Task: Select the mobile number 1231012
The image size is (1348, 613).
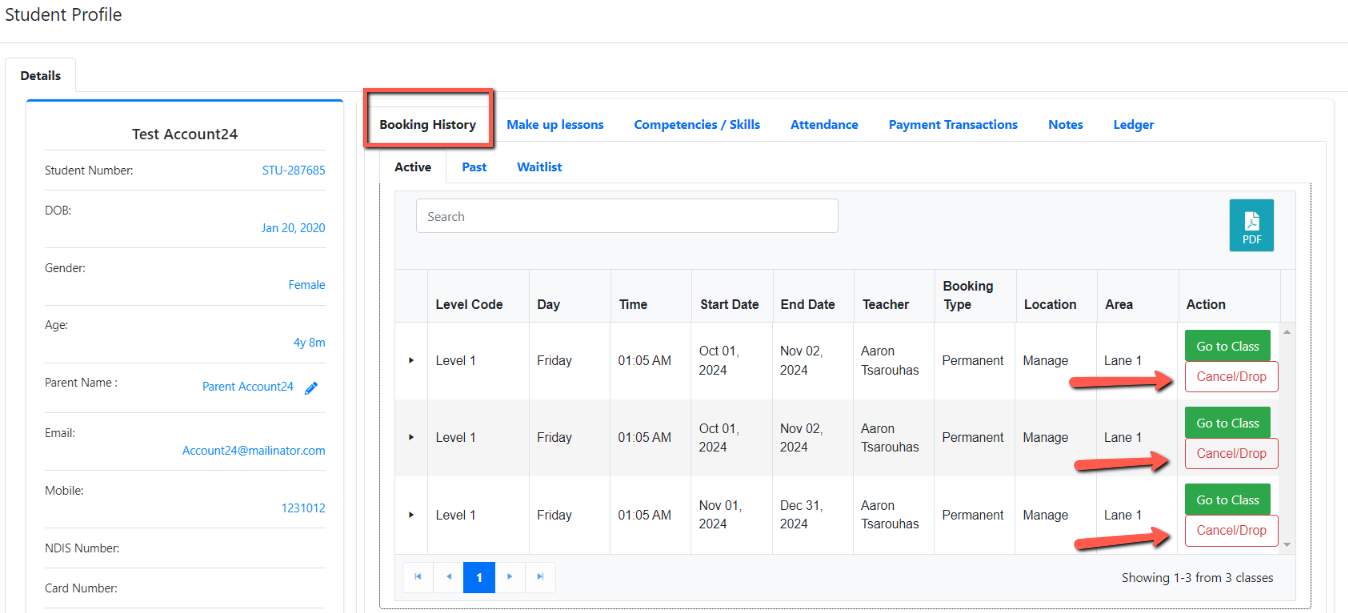Action: click(x=303, y=508)
